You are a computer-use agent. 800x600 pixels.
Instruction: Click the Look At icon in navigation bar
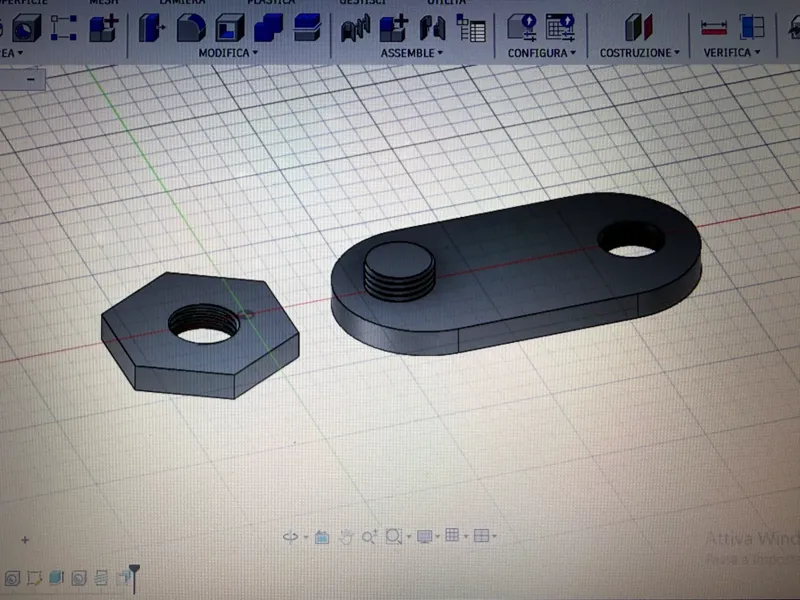coord(322,537)
